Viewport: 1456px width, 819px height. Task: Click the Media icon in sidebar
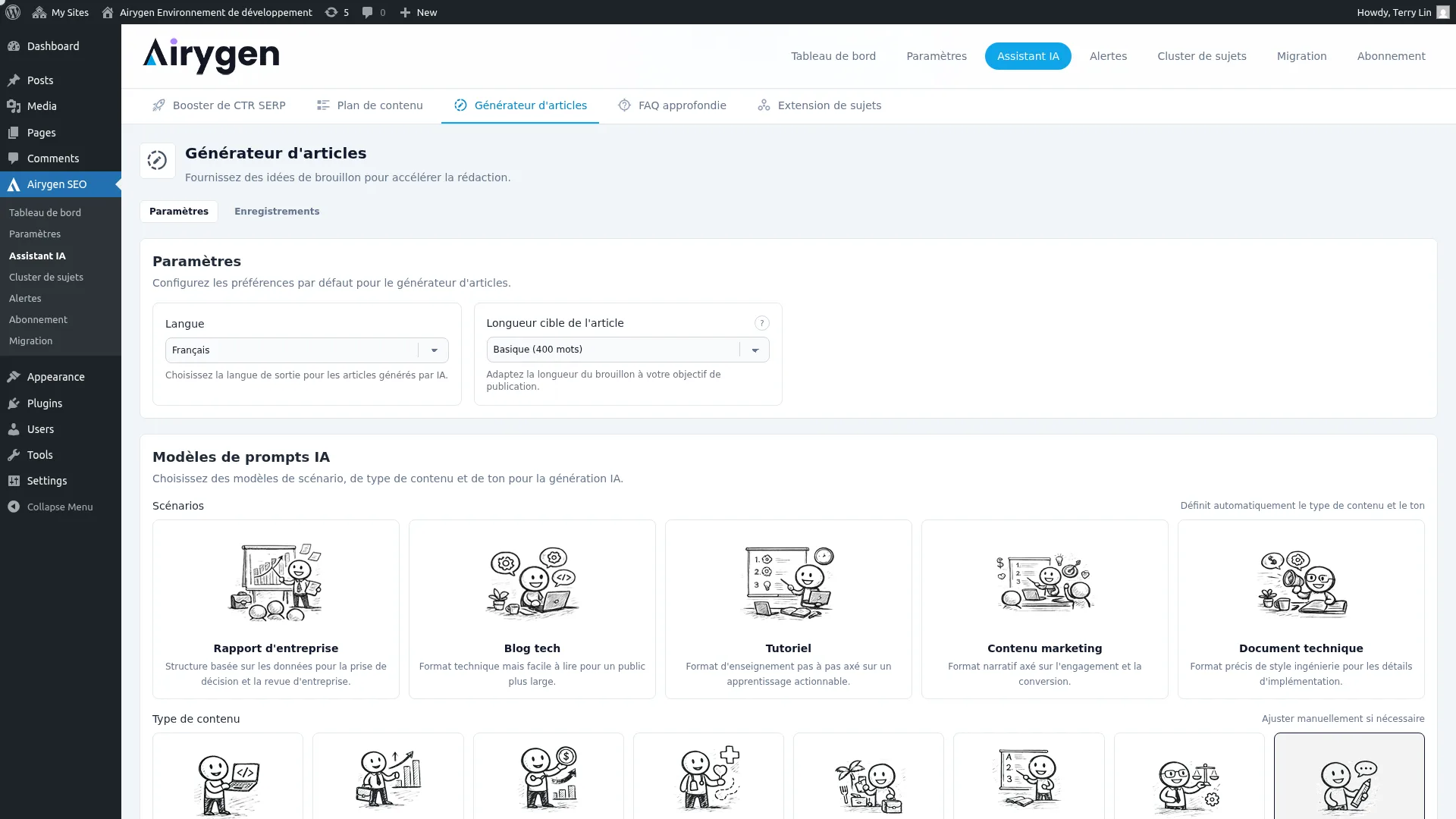[x=14, y=106]
